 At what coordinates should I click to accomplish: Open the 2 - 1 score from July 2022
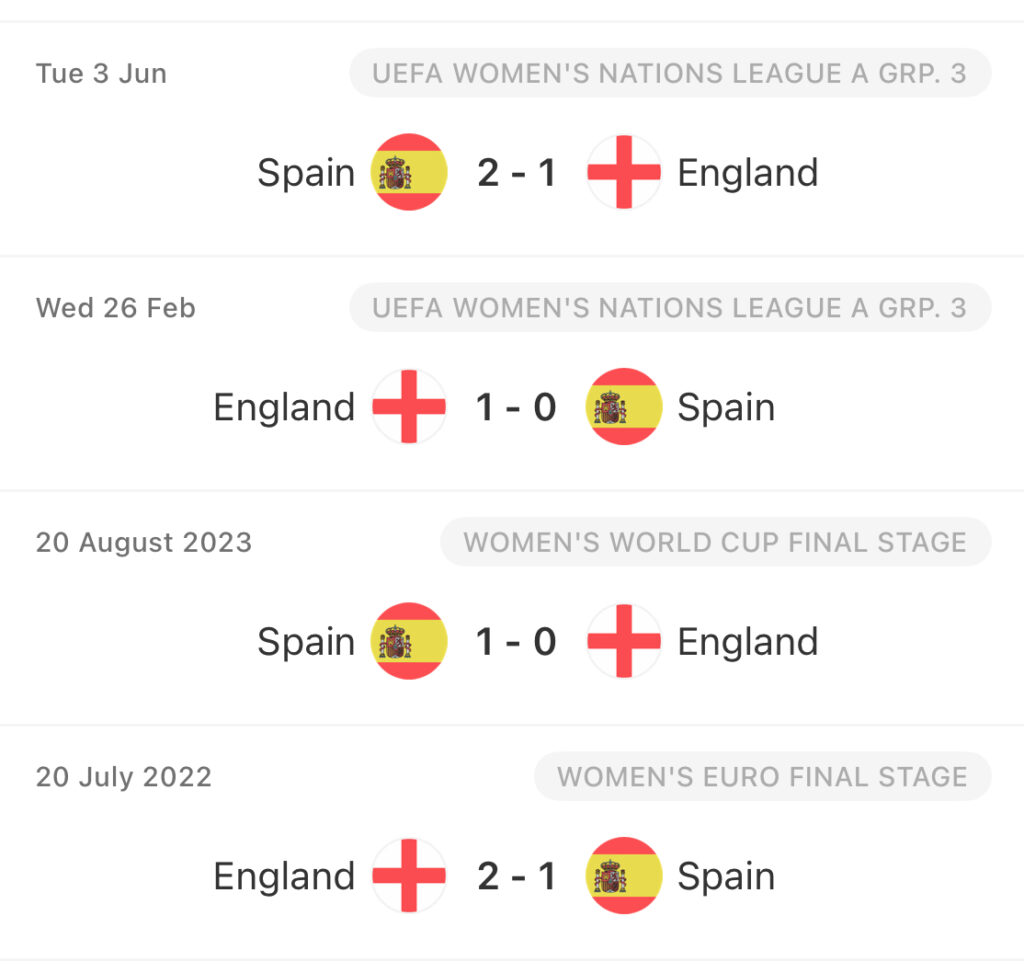pyautogui.click(x=517, y=876)
